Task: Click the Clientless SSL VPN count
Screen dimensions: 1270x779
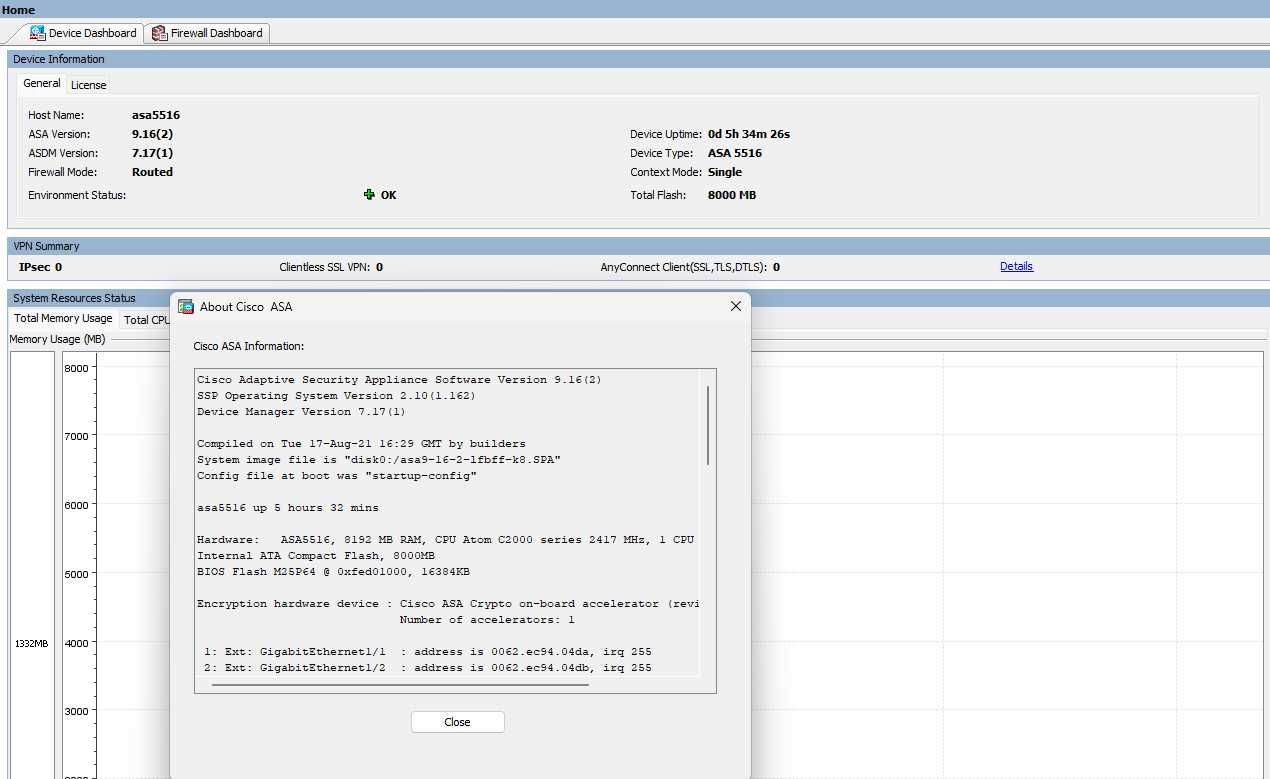Action: pos(379,267)
